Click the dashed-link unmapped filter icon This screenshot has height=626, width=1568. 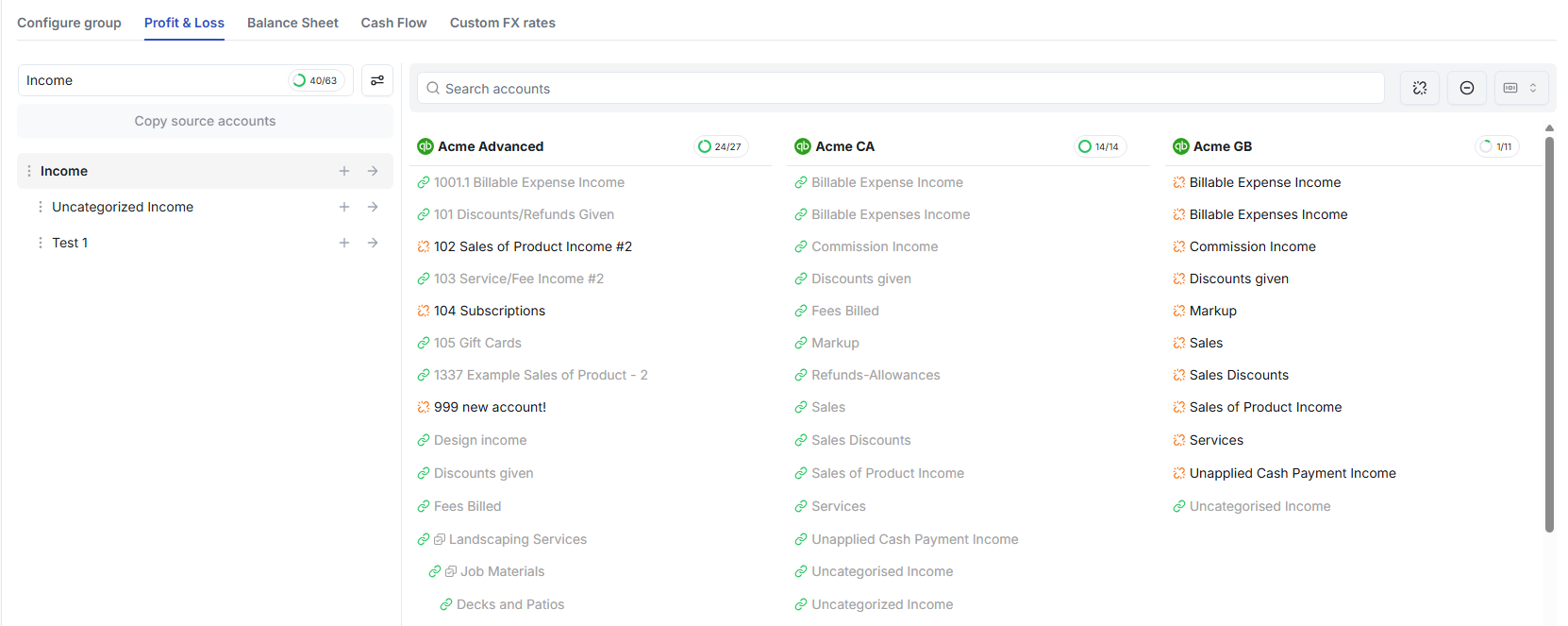pyautogui.click(x=1420, y=88)
